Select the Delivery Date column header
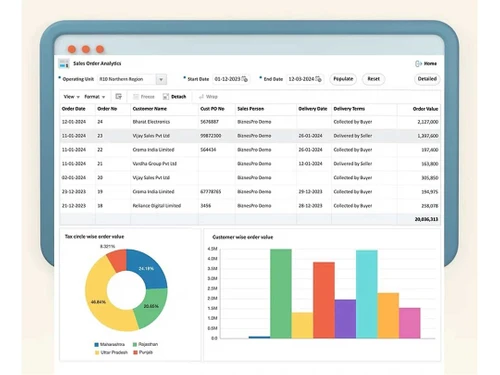The width and height of the screenshot is (500, 375). (313, 109)
